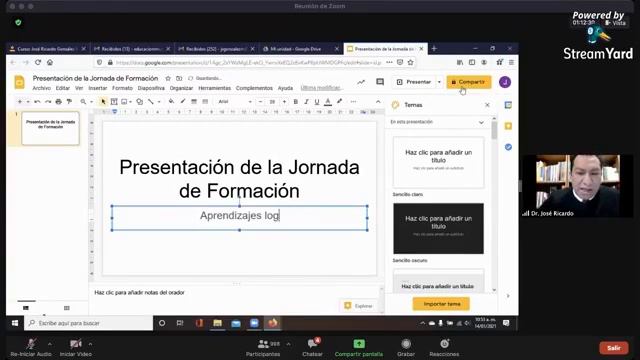The image size is (640, 360).
Task: Click the undo arrow in Slides toolbar
Action: 37,102
